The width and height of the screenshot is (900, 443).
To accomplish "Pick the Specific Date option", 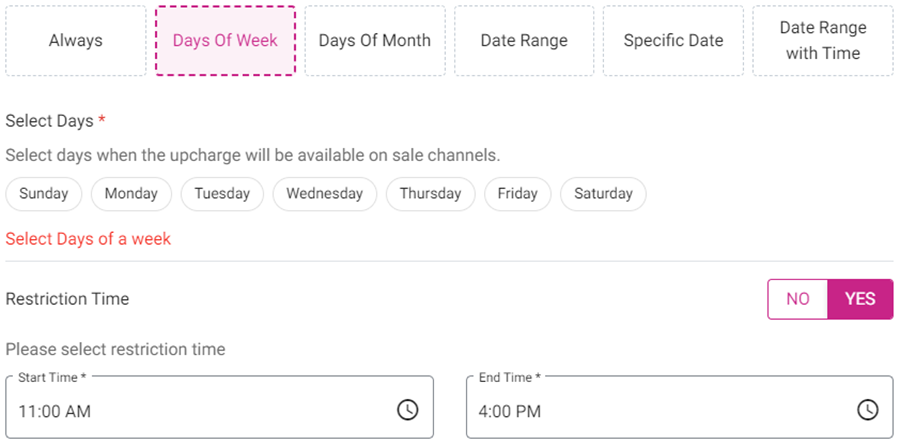I will (x=673, y=41).
